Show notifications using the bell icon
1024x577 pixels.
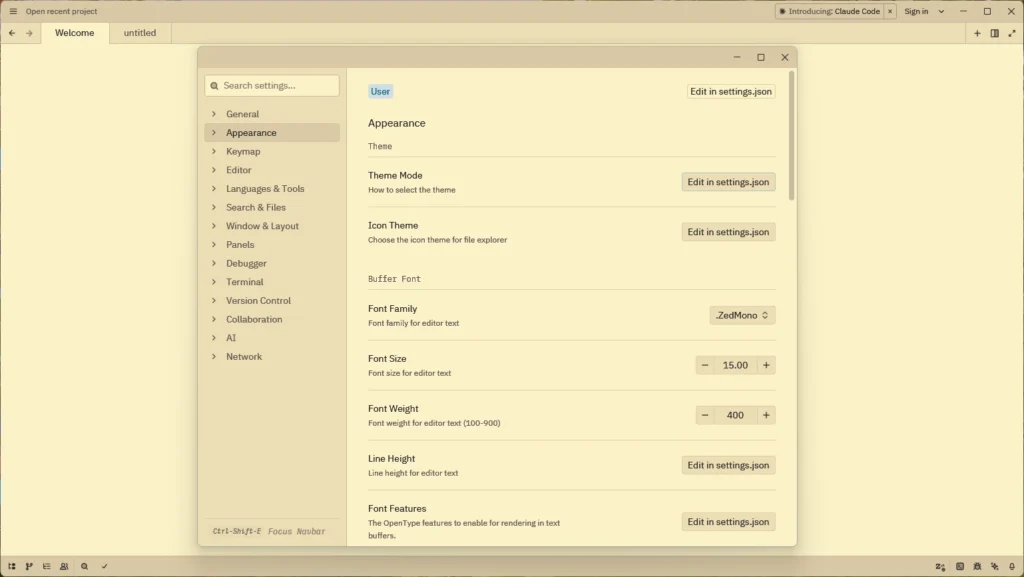coord(1012,566)
